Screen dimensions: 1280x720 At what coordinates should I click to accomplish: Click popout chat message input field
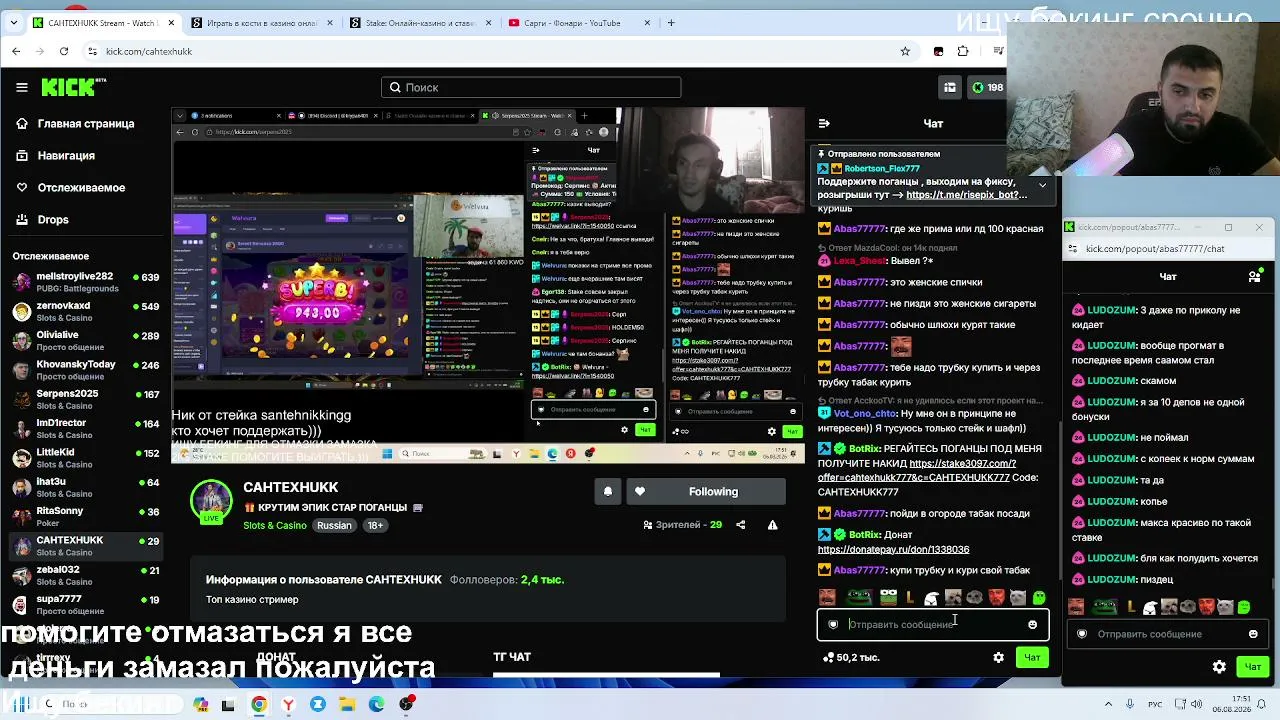coord(1167,634)
